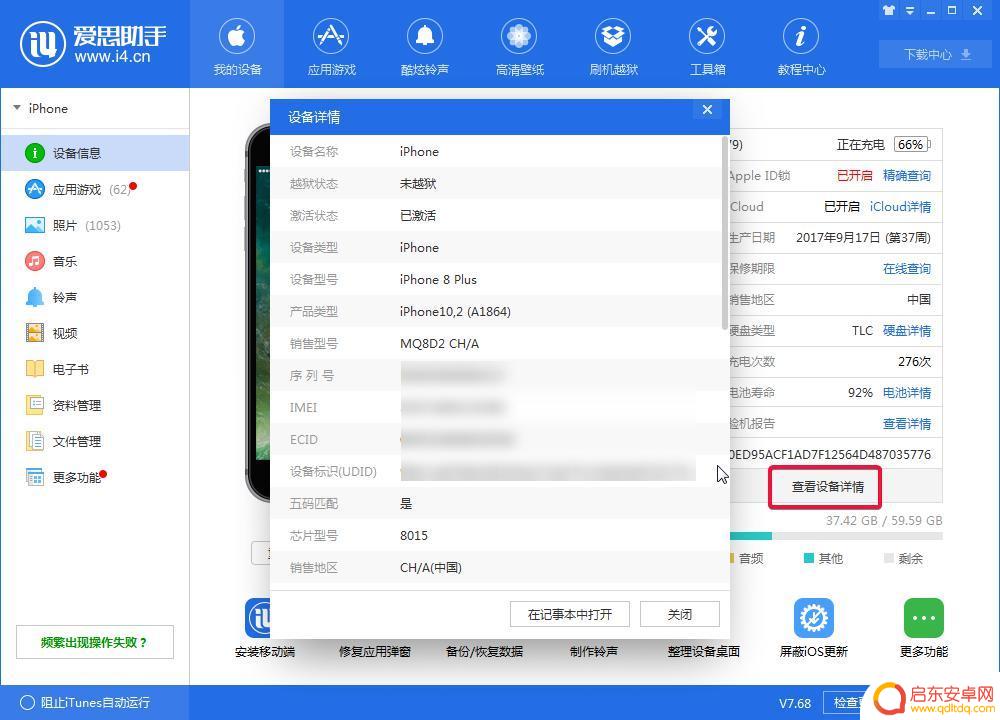This screenshot has height=720, width=1000.
Task: Click the 硬盘详情 link
Action: (906, 330)
